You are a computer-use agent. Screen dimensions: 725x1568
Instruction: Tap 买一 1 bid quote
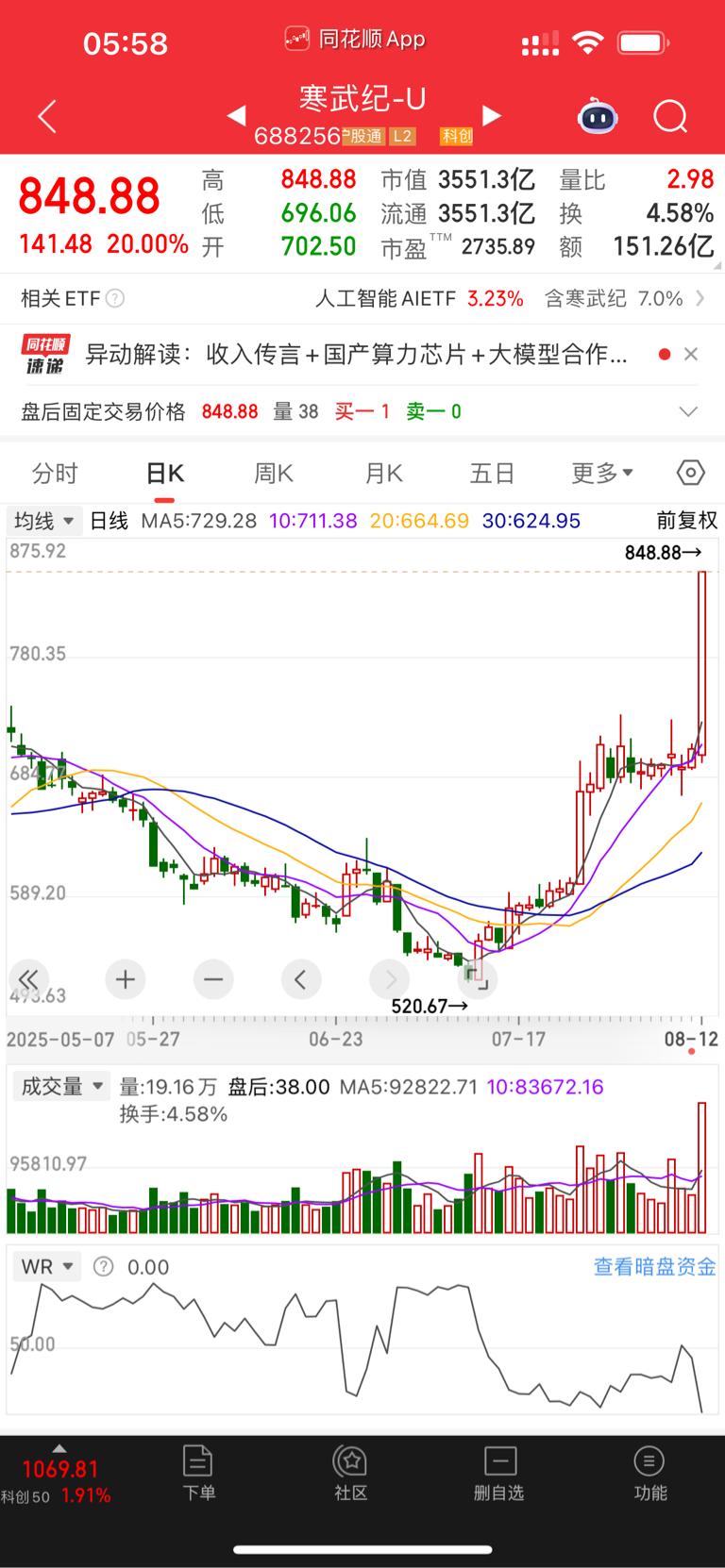point(362,411)
